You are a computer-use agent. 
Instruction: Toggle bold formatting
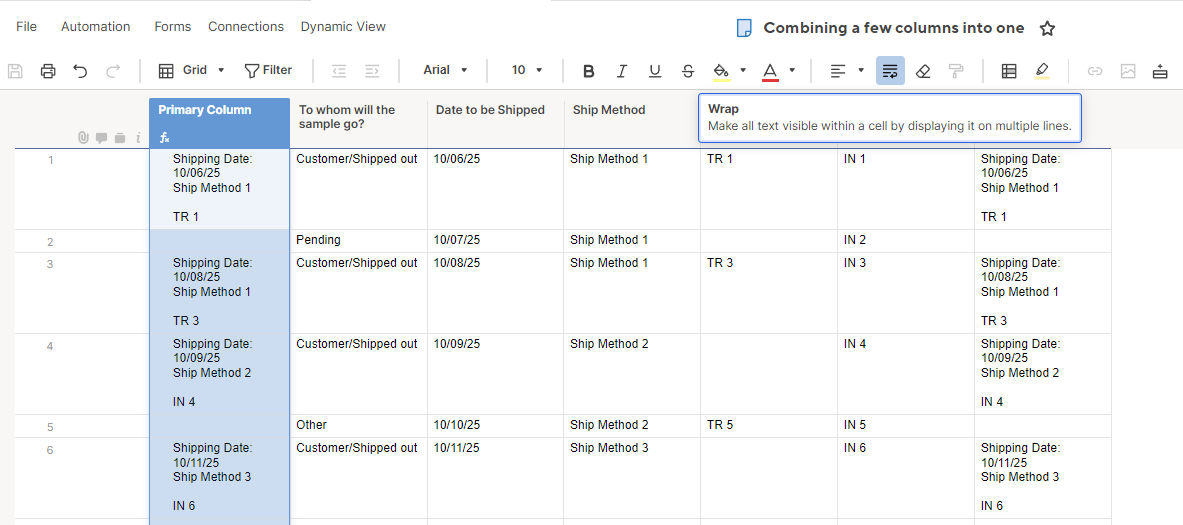[589, 70]
